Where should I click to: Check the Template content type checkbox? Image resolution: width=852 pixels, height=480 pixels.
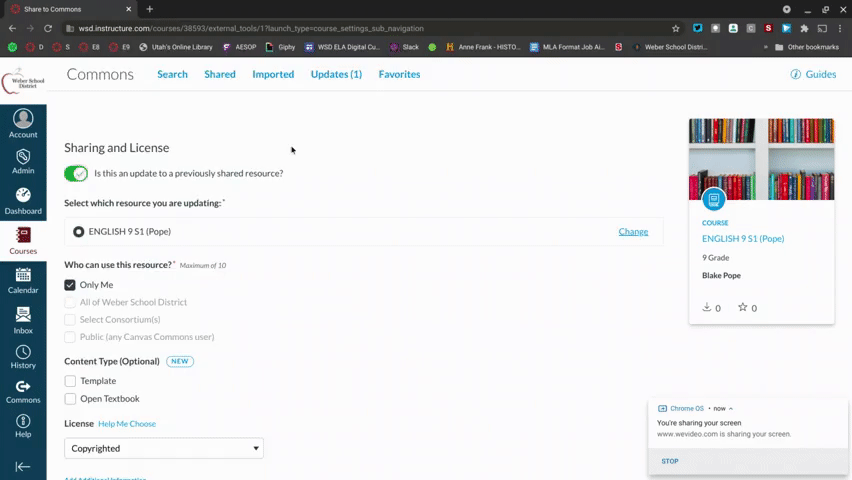pyautogui.click(x=70, y=381)
